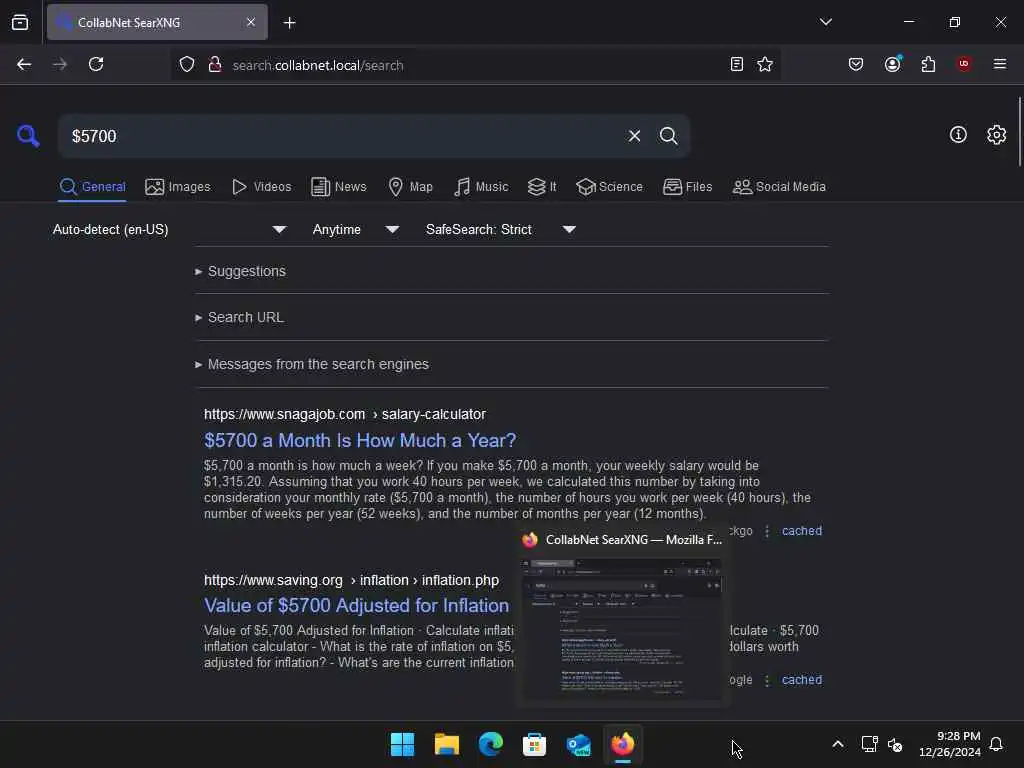
Task: Click the insecure connection padlock icon
Action: [x=214, y=65]
